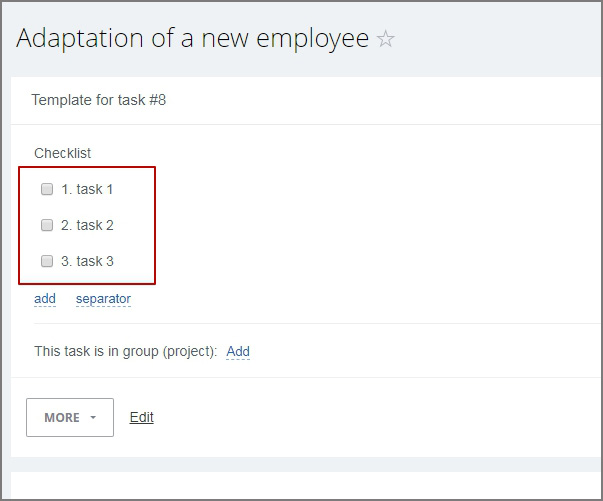The image size is (603, 501).
Task: Select the '2. task 2' item text
Action: click(87, 225)
